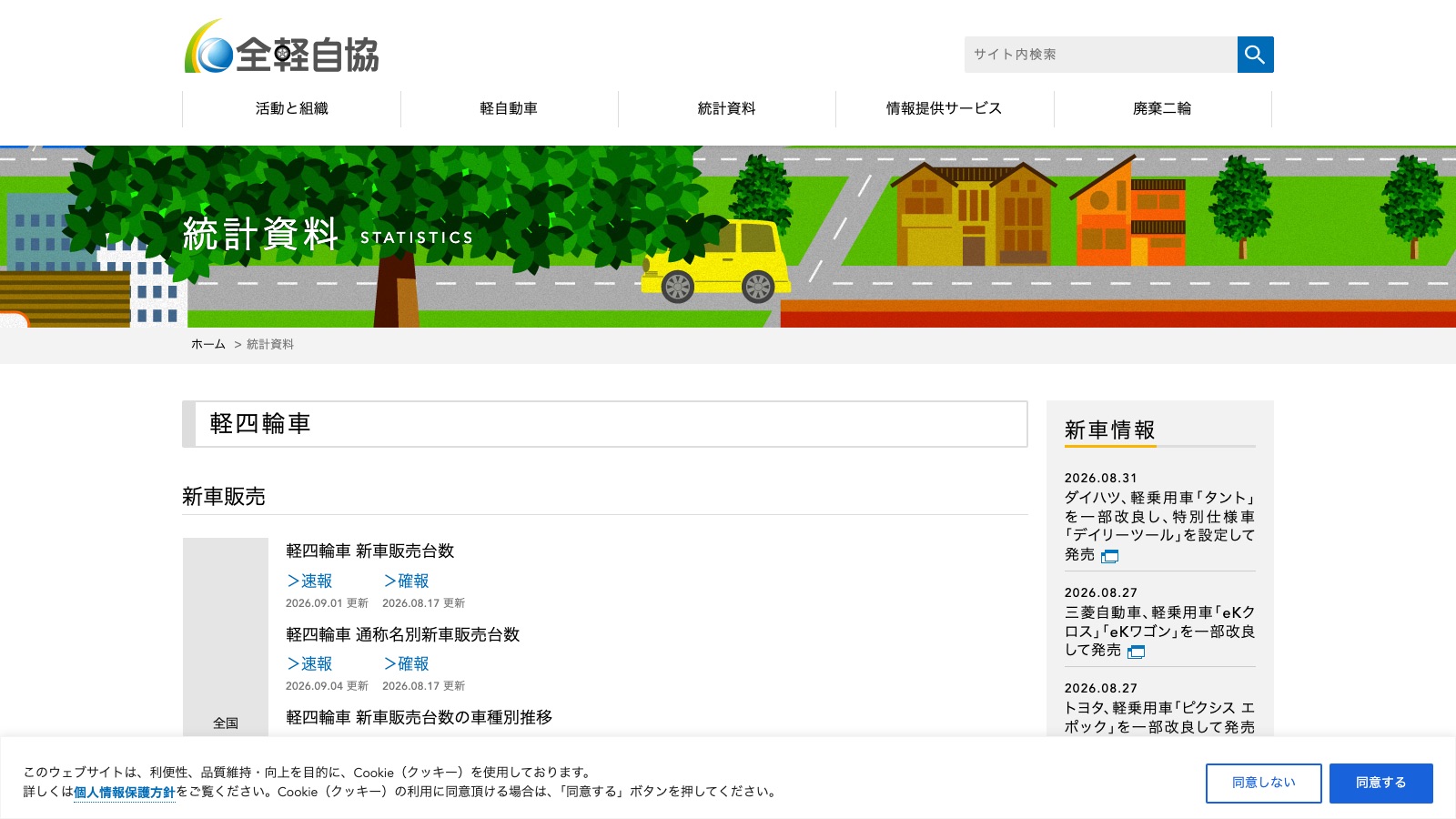Click the 新車情報 sidebar heading
1456x819 pixels.
tap(1109, 430)
